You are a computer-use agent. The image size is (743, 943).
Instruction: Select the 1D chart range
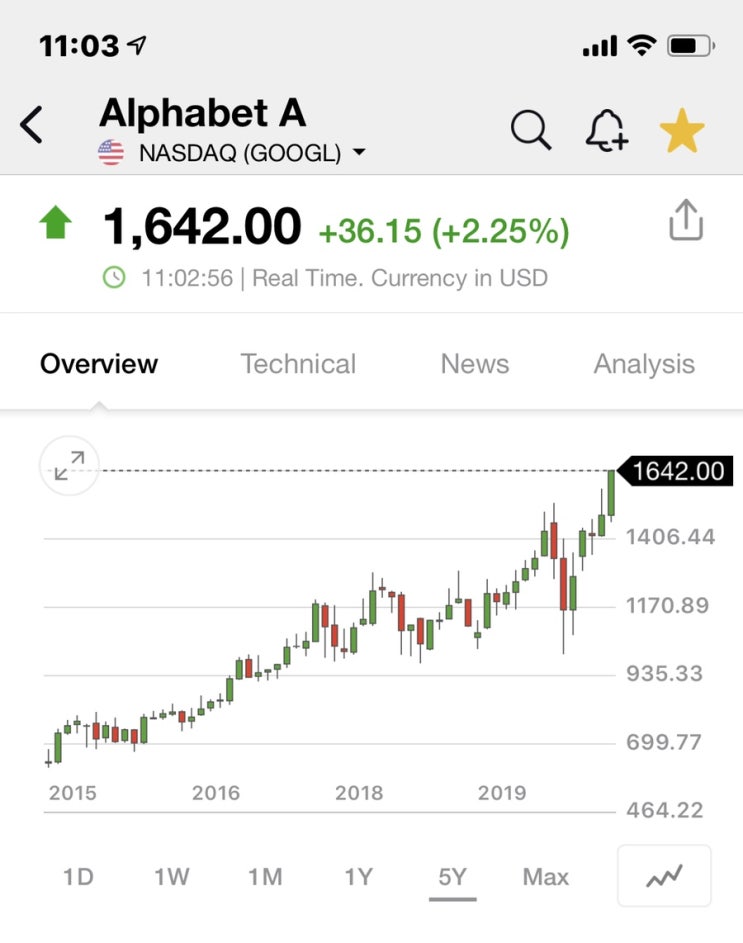coord(78,877)
